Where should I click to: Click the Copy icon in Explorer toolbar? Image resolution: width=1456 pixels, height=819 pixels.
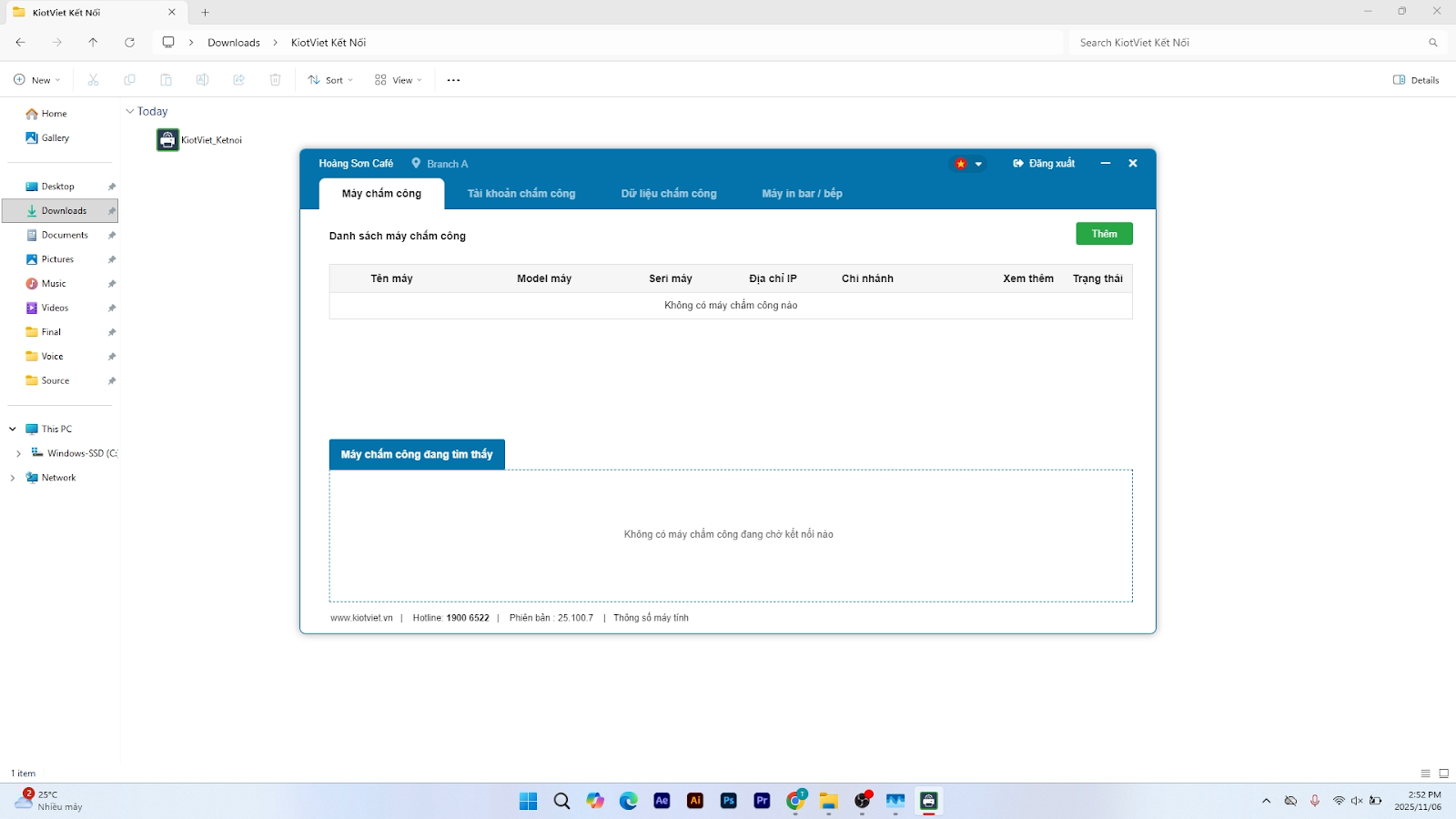(129, 80)
